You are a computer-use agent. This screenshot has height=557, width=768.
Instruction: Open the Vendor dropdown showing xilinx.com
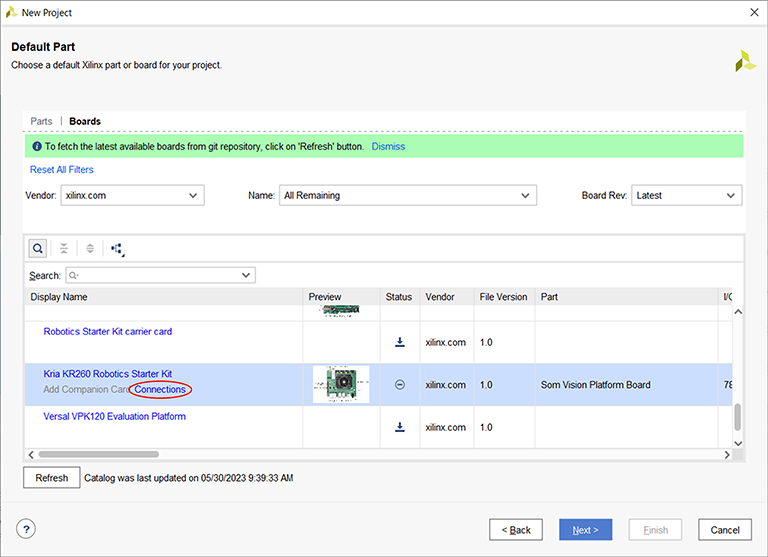[133, 195]
